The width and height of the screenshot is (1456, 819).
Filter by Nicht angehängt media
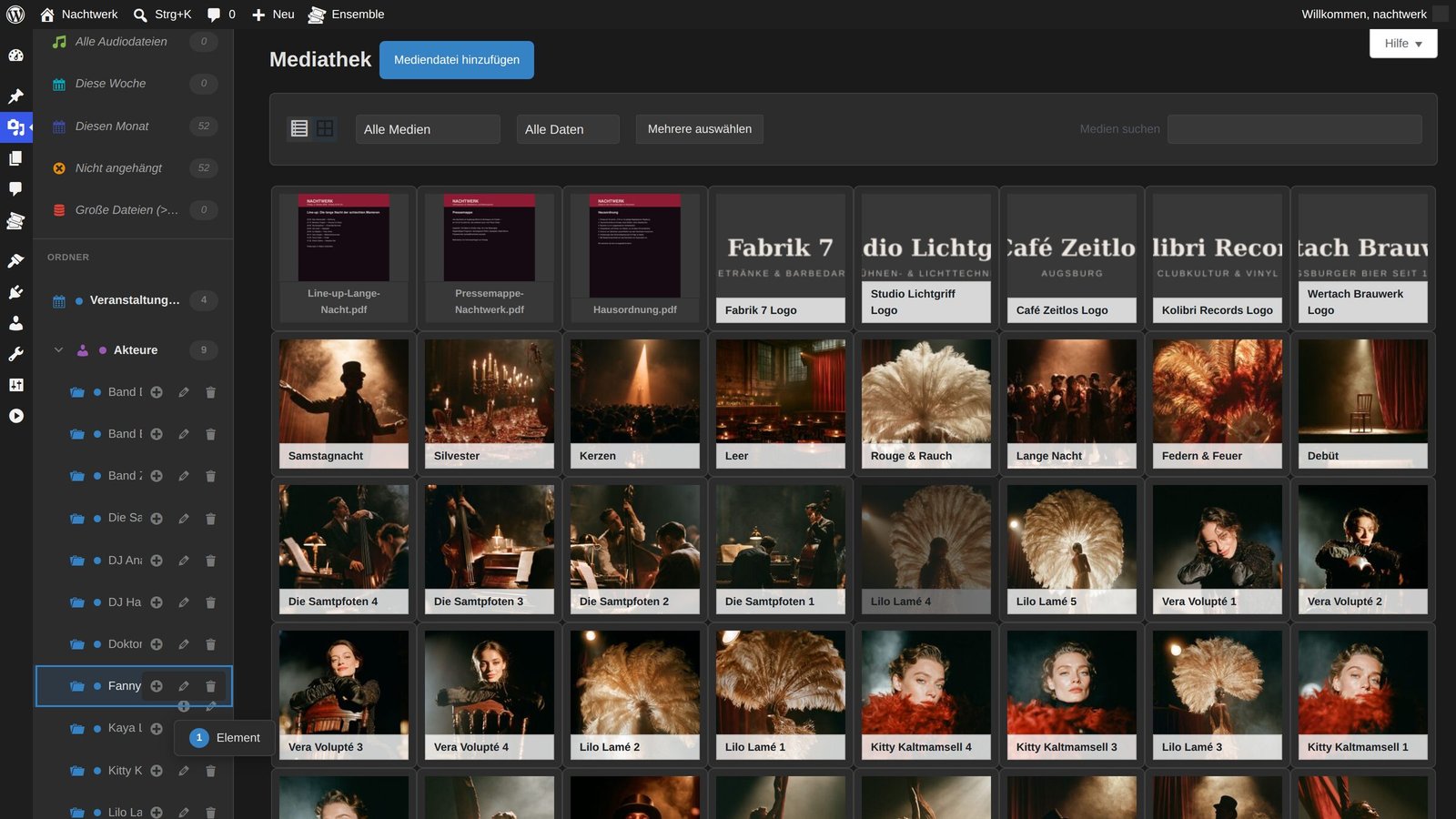(134, 168)
